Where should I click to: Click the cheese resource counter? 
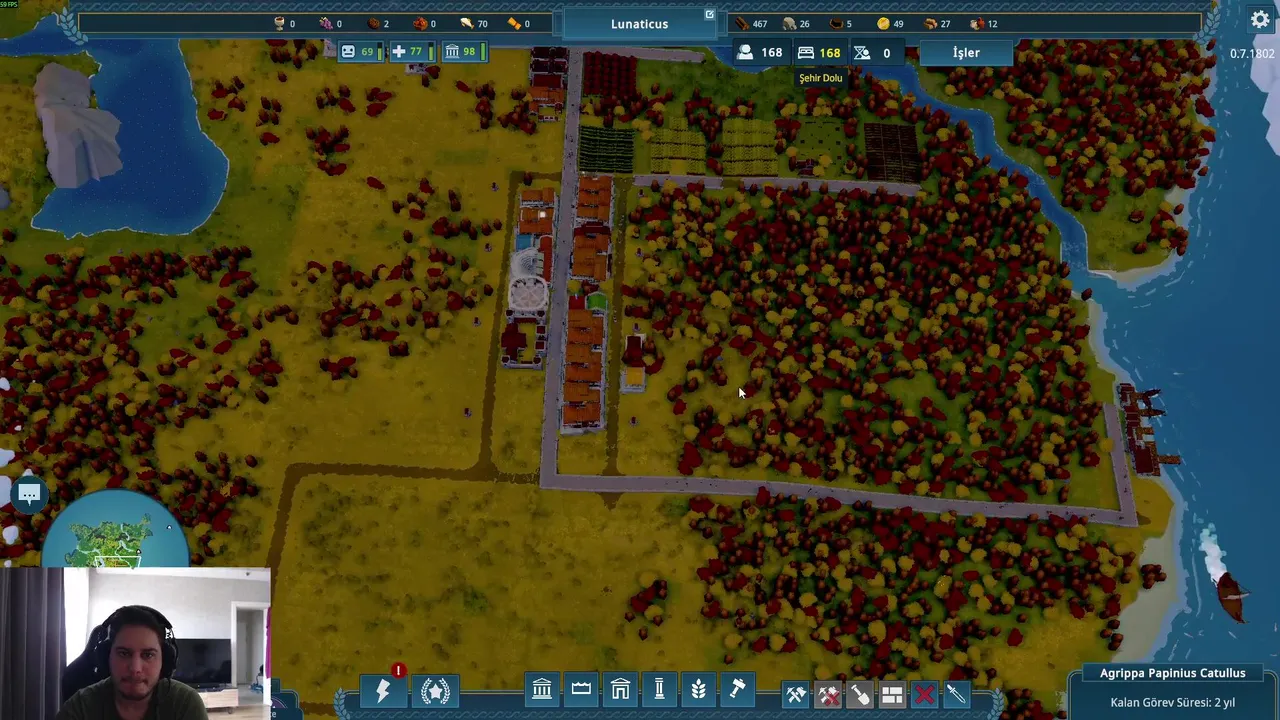coord(519,23)
